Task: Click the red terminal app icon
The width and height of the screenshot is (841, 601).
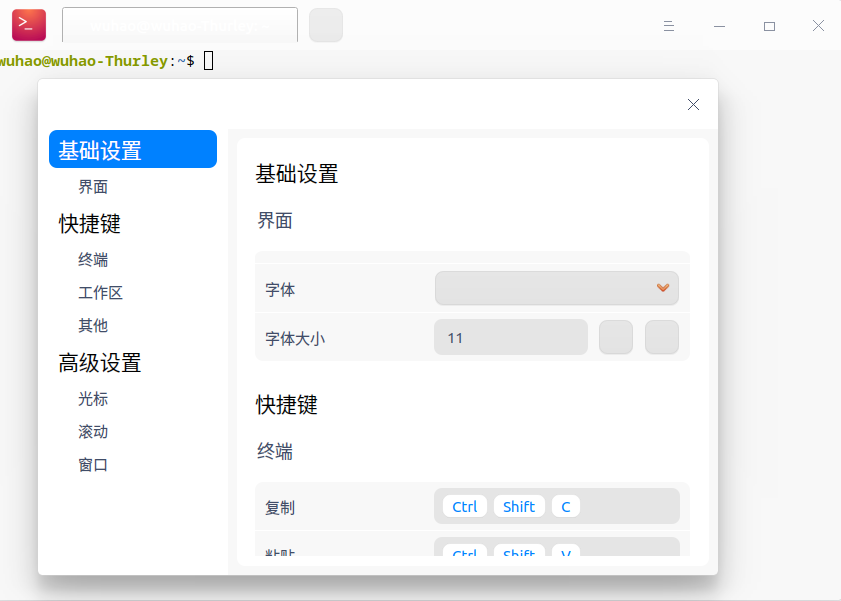Action: [x=29, y=25]
